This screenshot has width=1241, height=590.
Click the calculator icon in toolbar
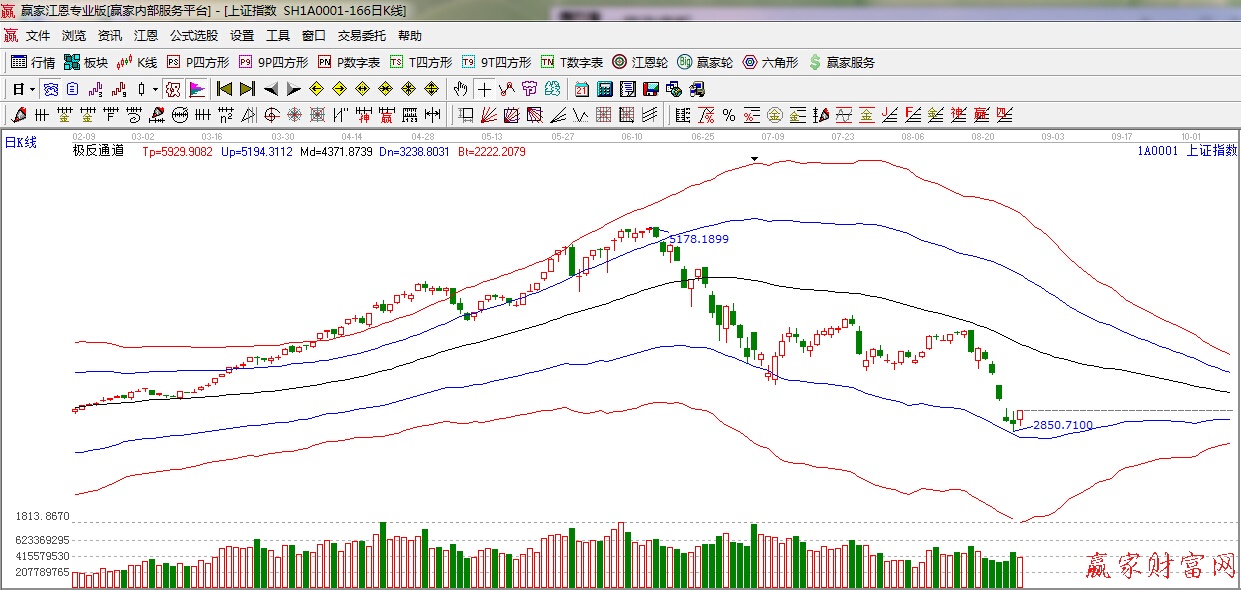tap(604, 89)
